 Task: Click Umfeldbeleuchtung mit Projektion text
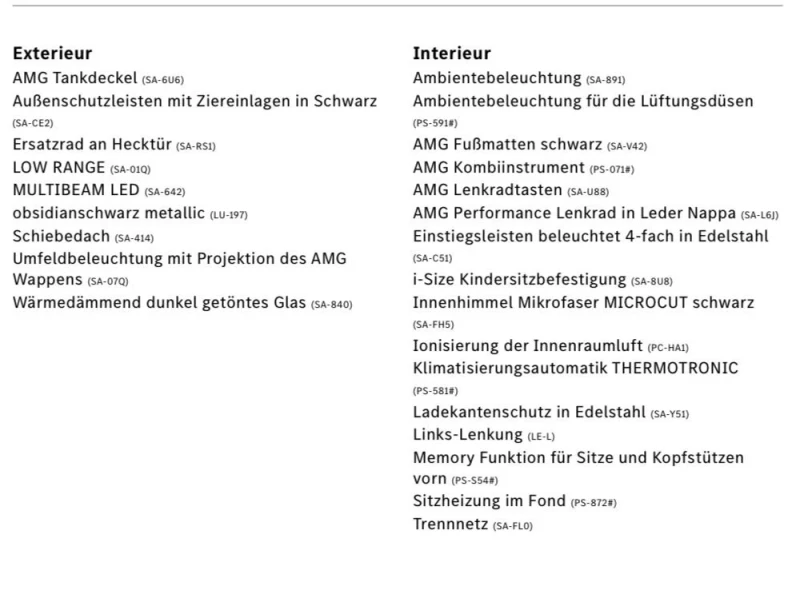tap(179, 258)
